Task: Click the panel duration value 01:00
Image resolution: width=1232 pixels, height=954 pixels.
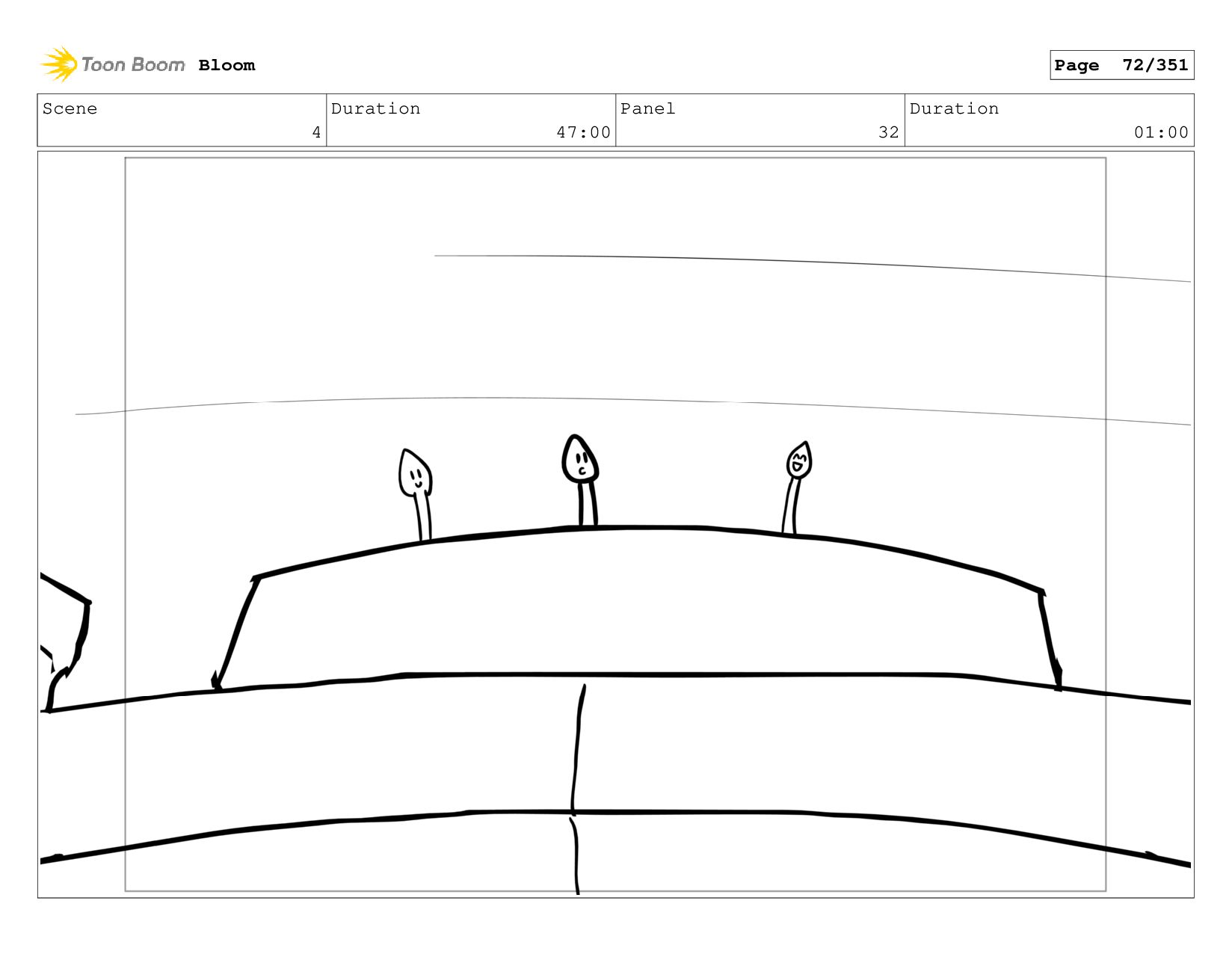Action: [x=1161, y=132]
